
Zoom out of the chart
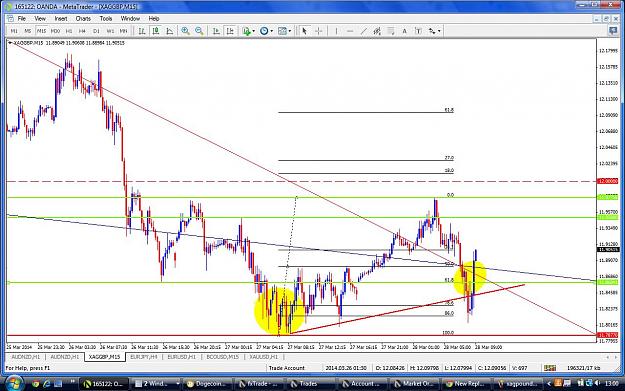pos(199,31)
